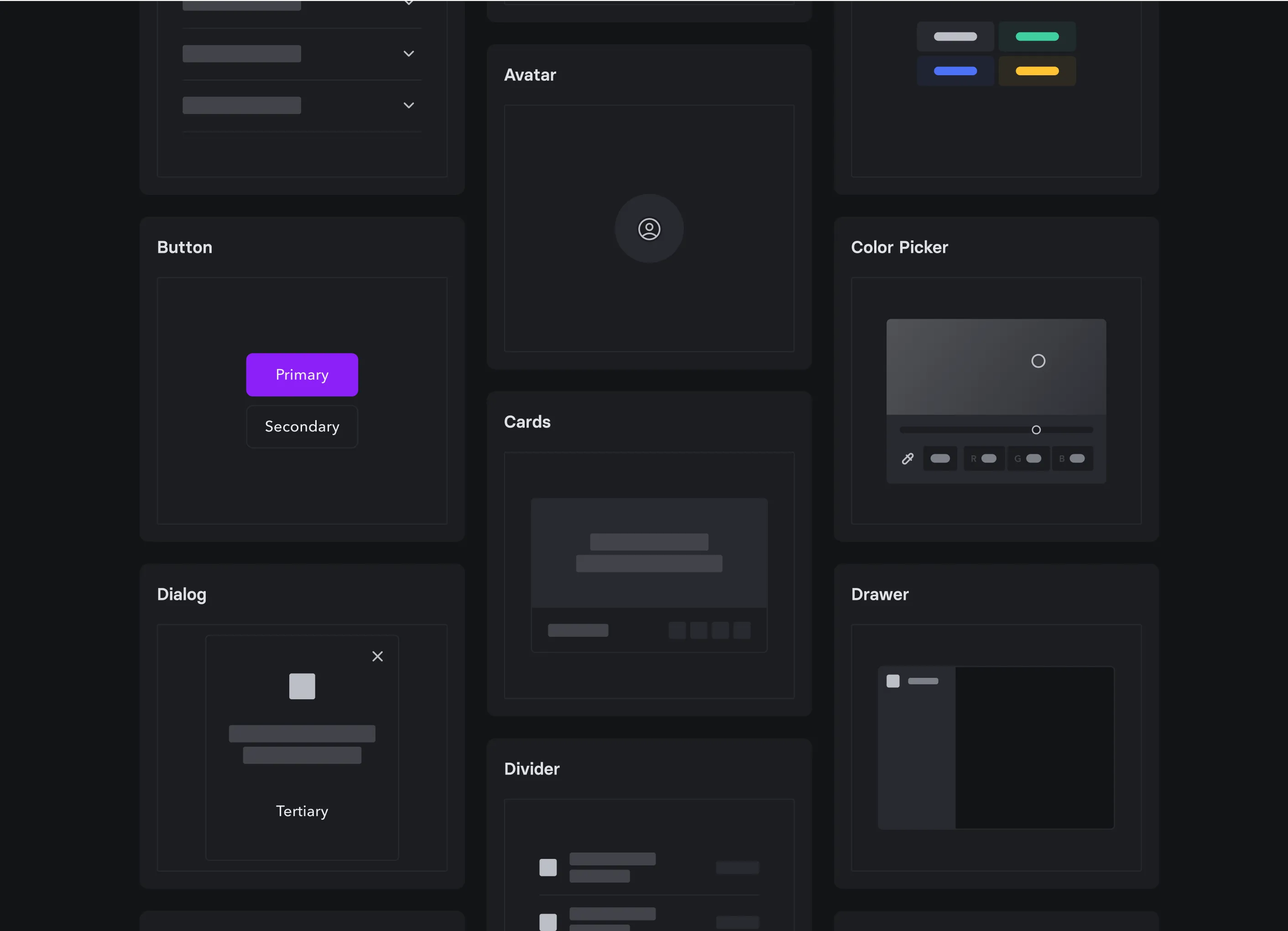Click the gray badge chip
The height and width of the screenshot is (931, 1288).
coord(955,36)
